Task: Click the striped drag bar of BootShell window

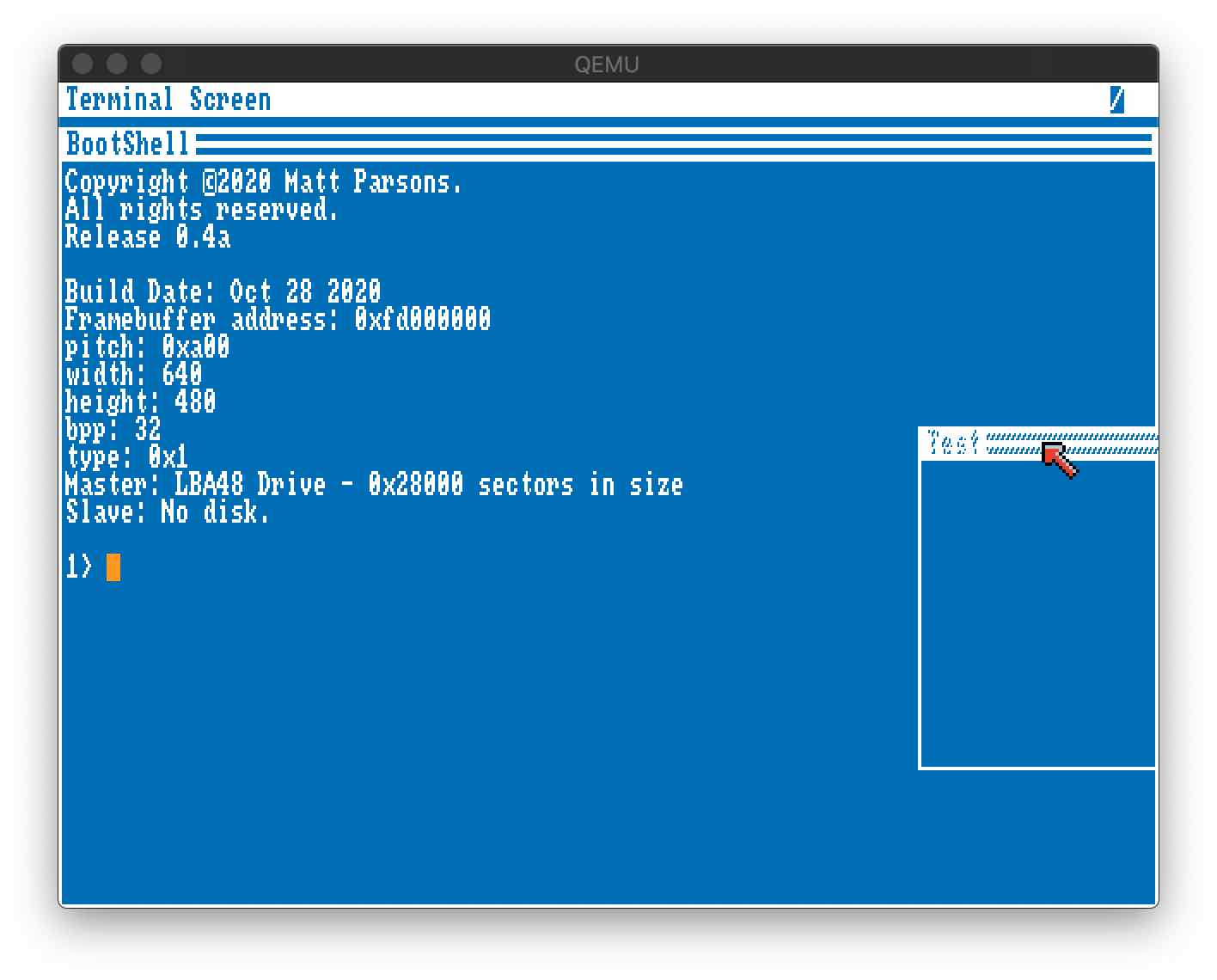Action: (x=674, y=144)
